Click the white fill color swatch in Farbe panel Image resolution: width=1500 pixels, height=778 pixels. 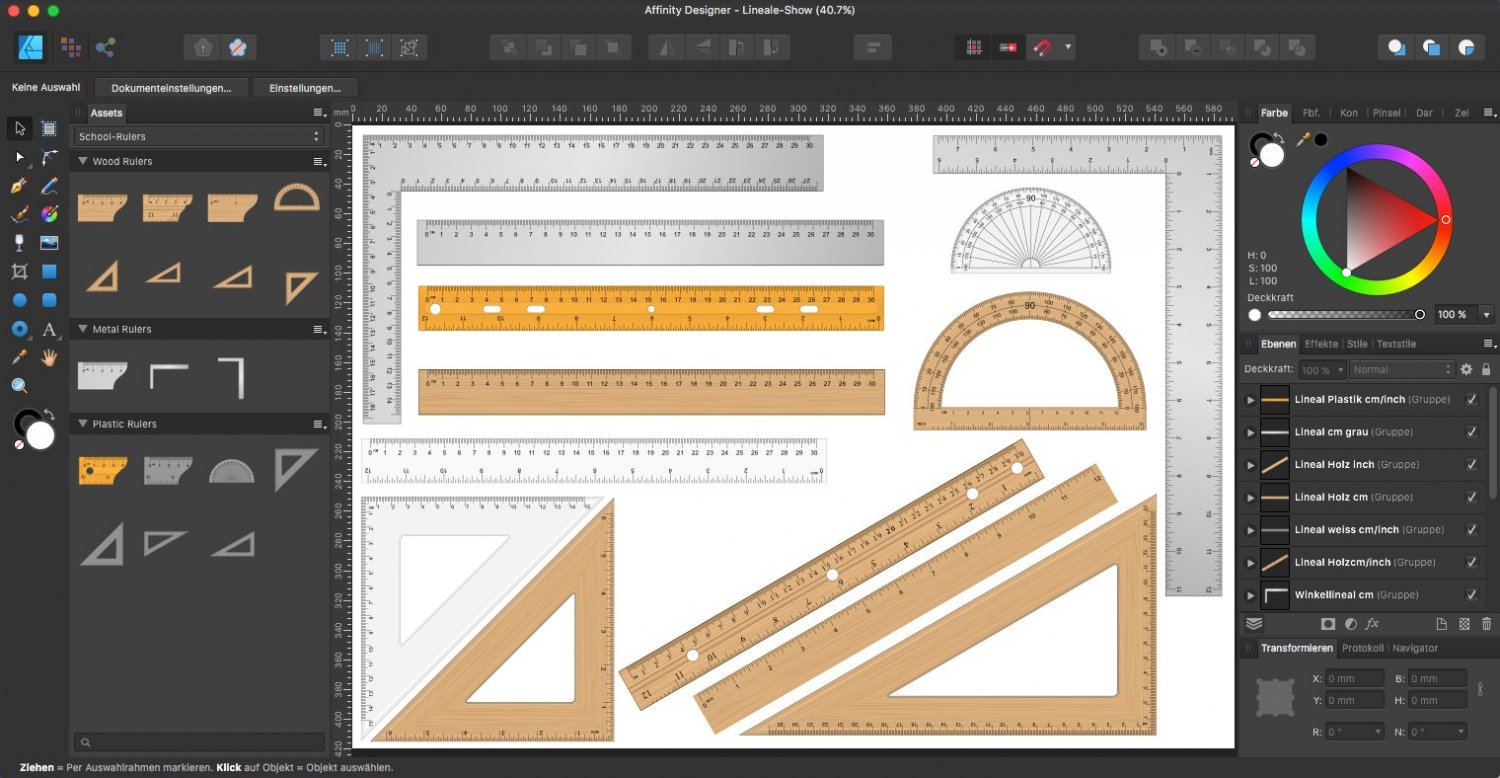pyautogui.click(x=1271, y=155)
